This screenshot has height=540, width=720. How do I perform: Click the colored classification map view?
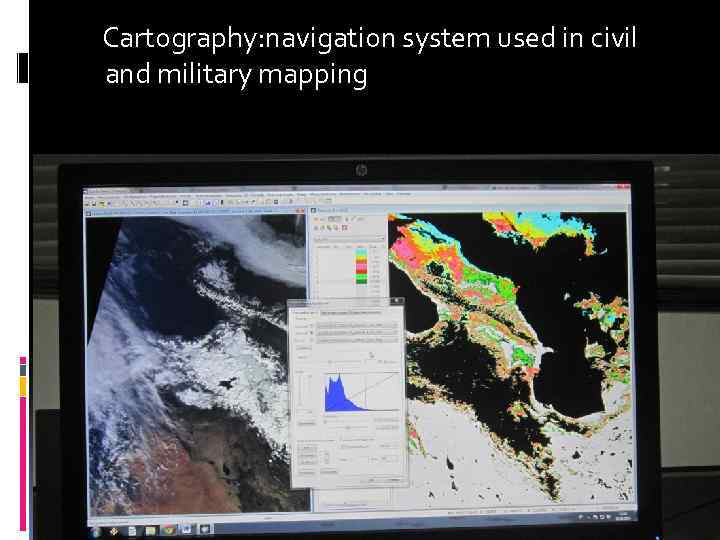512,358
